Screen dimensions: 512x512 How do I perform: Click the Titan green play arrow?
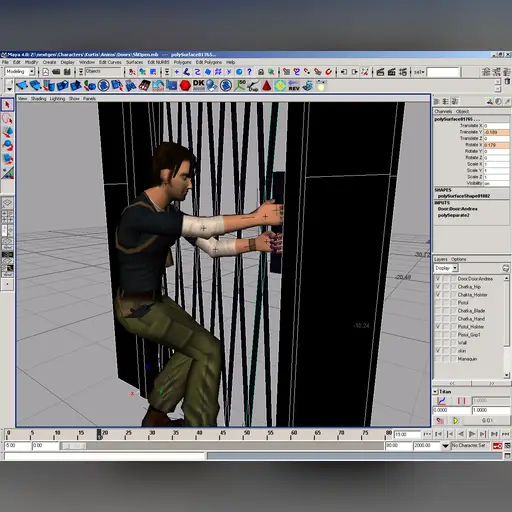pos(456,421)
